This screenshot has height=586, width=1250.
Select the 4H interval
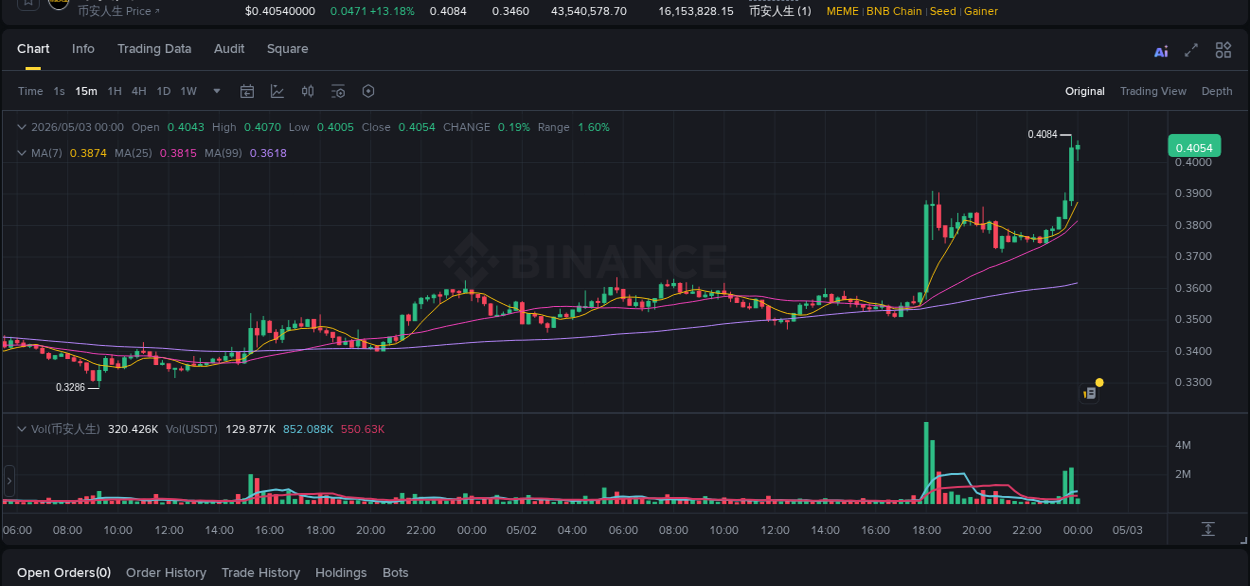[138, 91]
